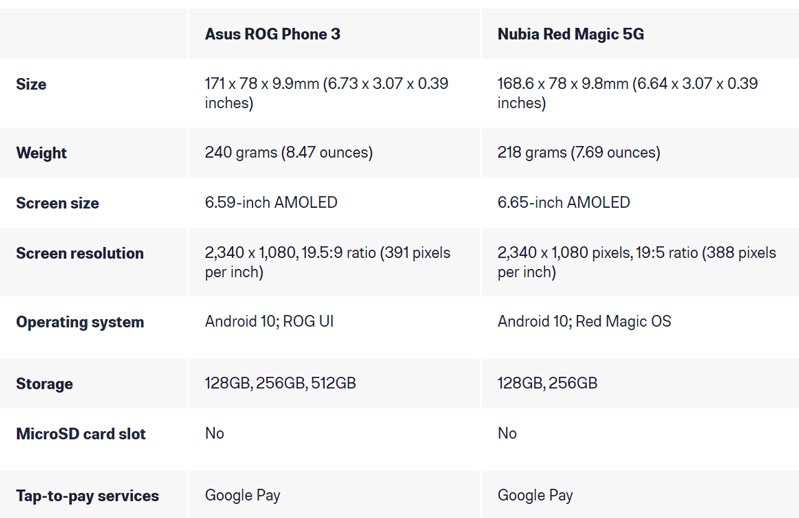The height and width of the screenshot is (518, 799).
Task: Click the Android 10; Red Magic OS cell
Action: 584,322
